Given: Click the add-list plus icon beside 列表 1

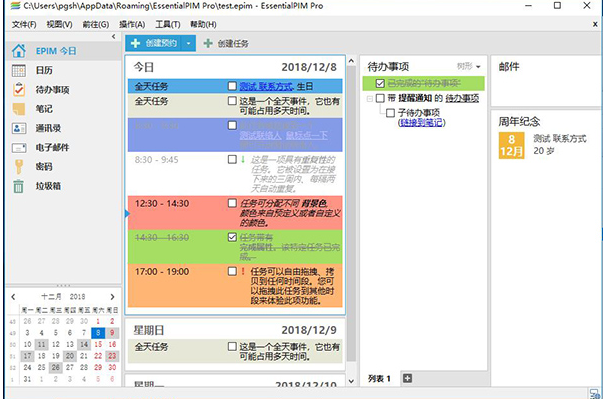Looking at the screenshot, I should click(x=407, y=379).
